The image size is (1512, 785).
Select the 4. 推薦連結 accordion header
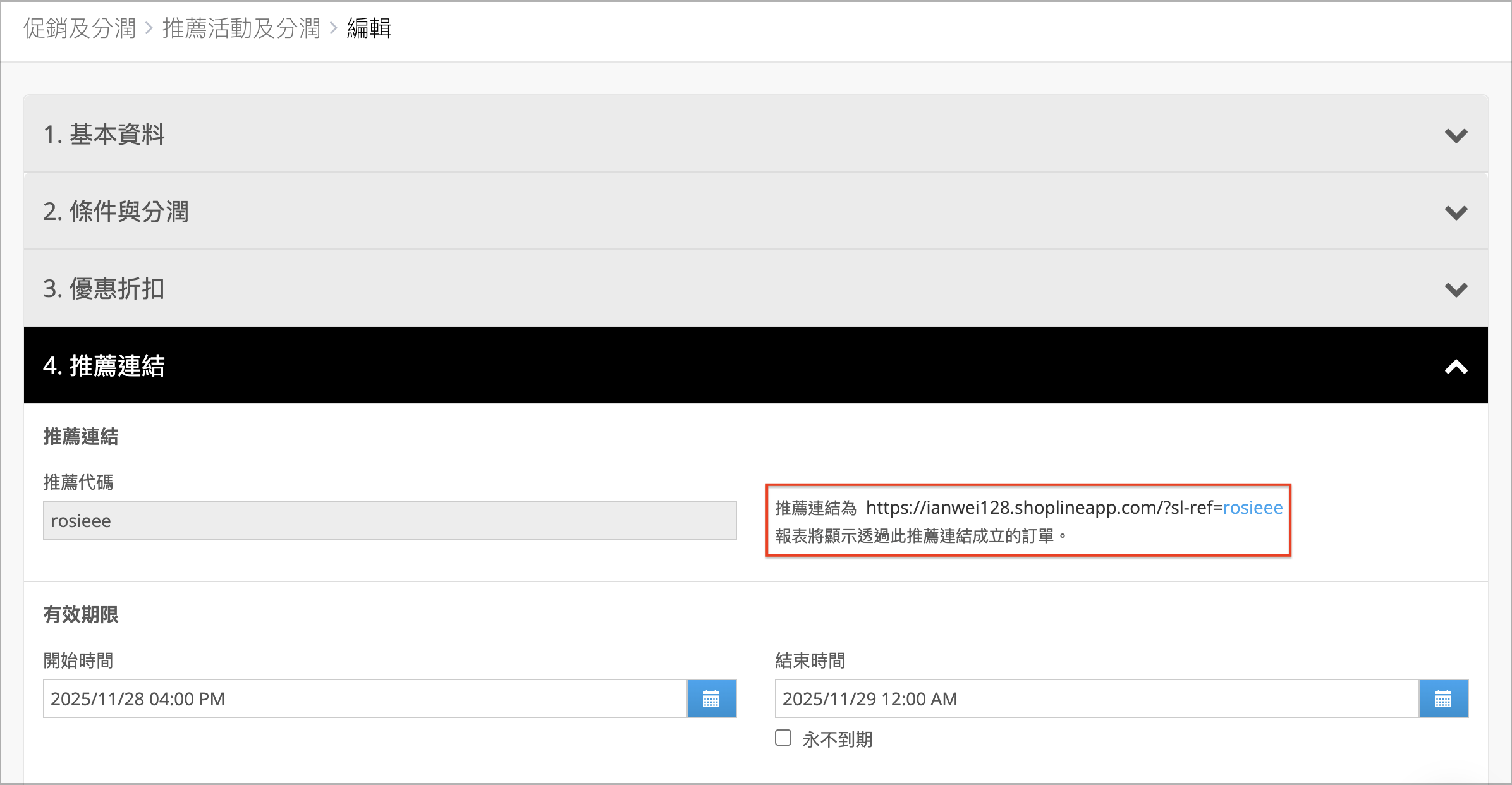point(756,365)
